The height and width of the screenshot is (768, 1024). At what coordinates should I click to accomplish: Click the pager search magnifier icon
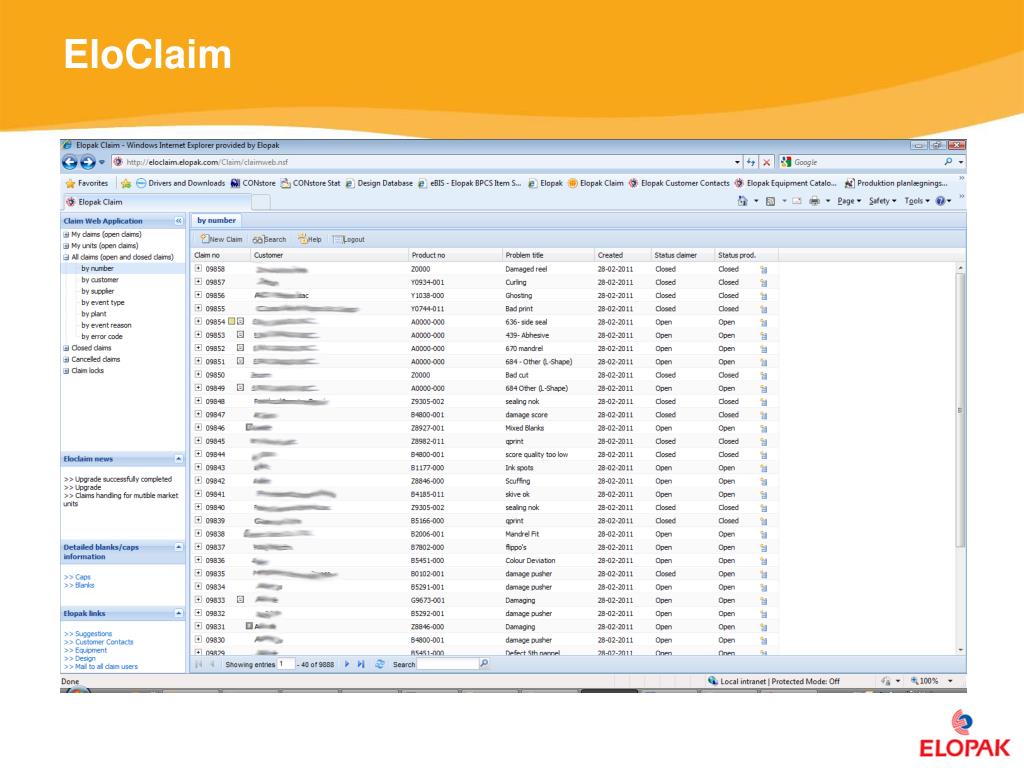484,664
